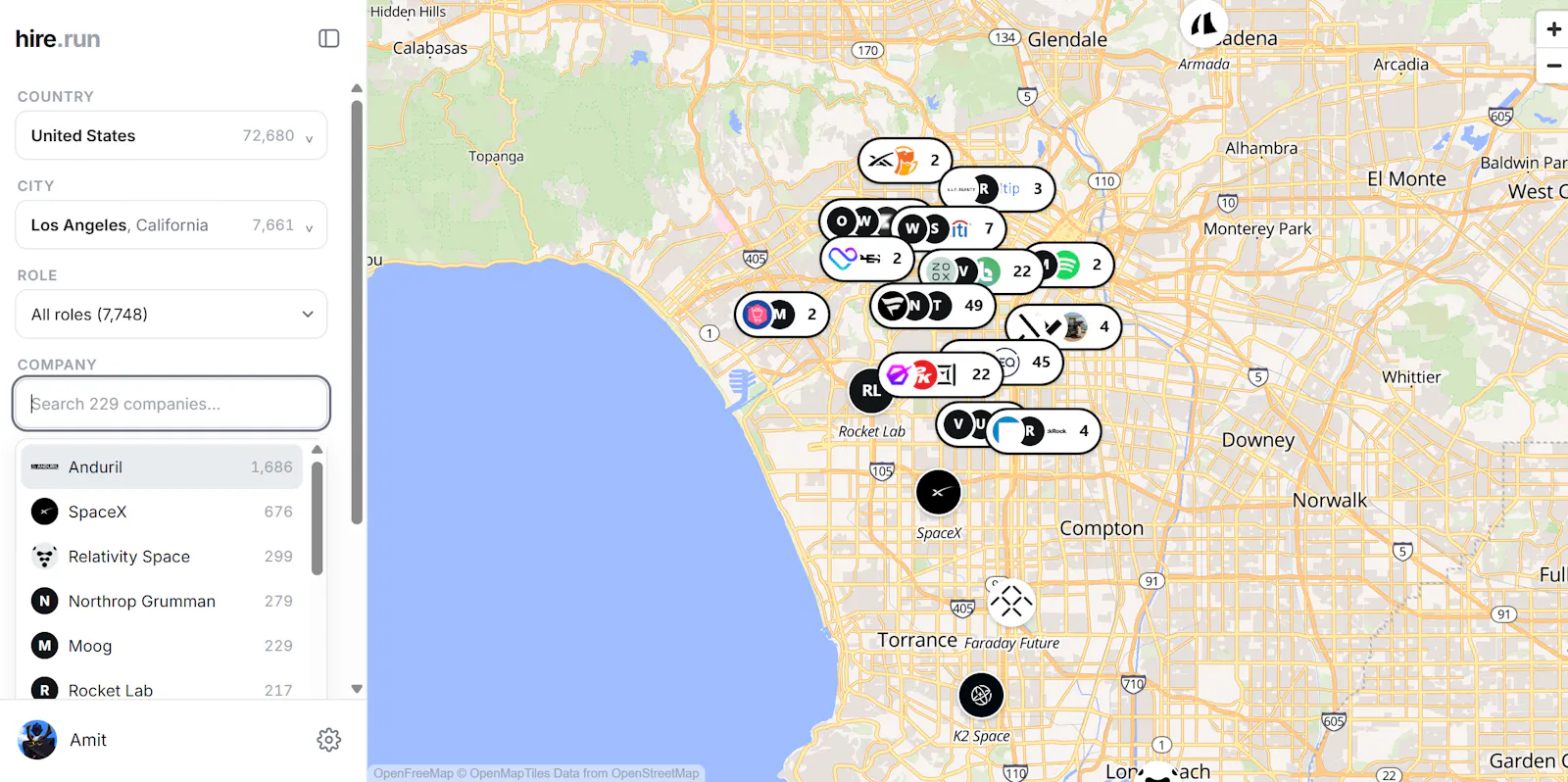Click the company list scrollbar up arrow
1568x782 pixels.
318,450
